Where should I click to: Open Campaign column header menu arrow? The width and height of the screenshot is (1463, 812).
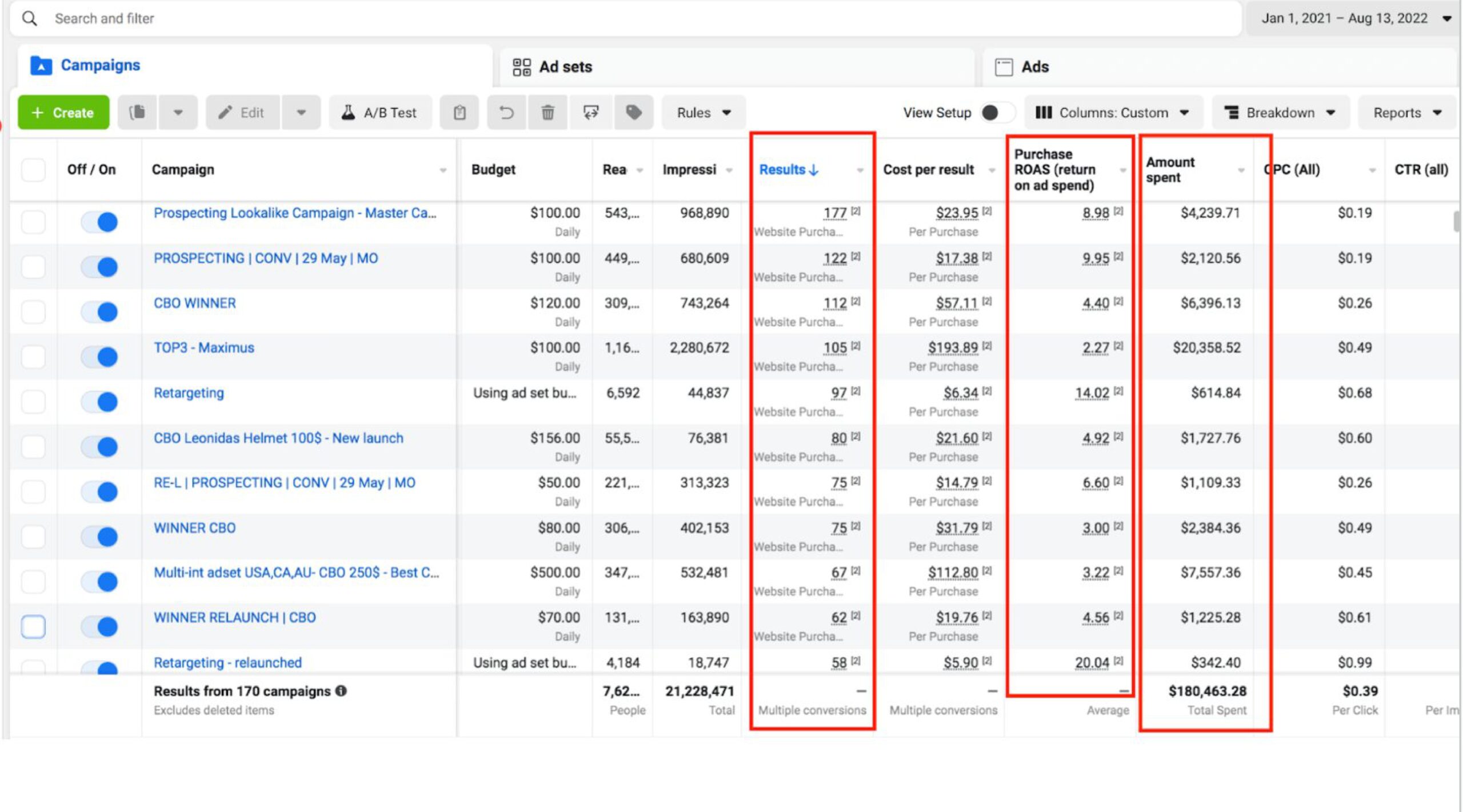tap(443, 170)
